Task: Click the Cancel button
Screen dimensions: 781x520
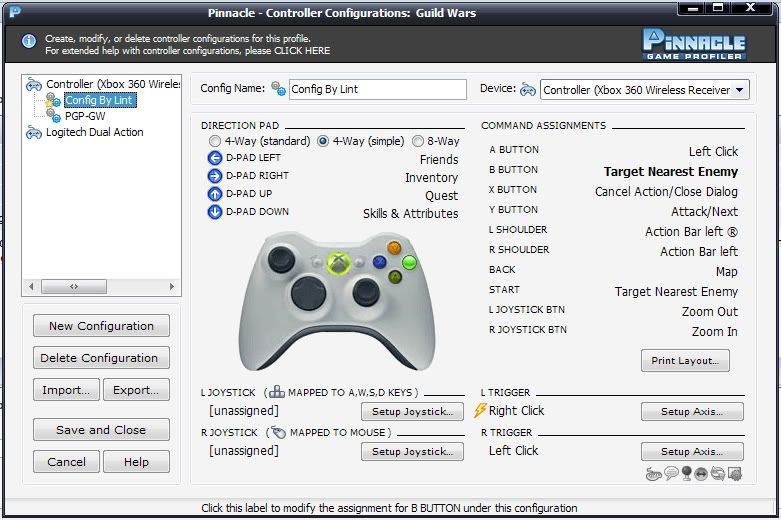Action: pyautogui.click(x=66, y=462)
